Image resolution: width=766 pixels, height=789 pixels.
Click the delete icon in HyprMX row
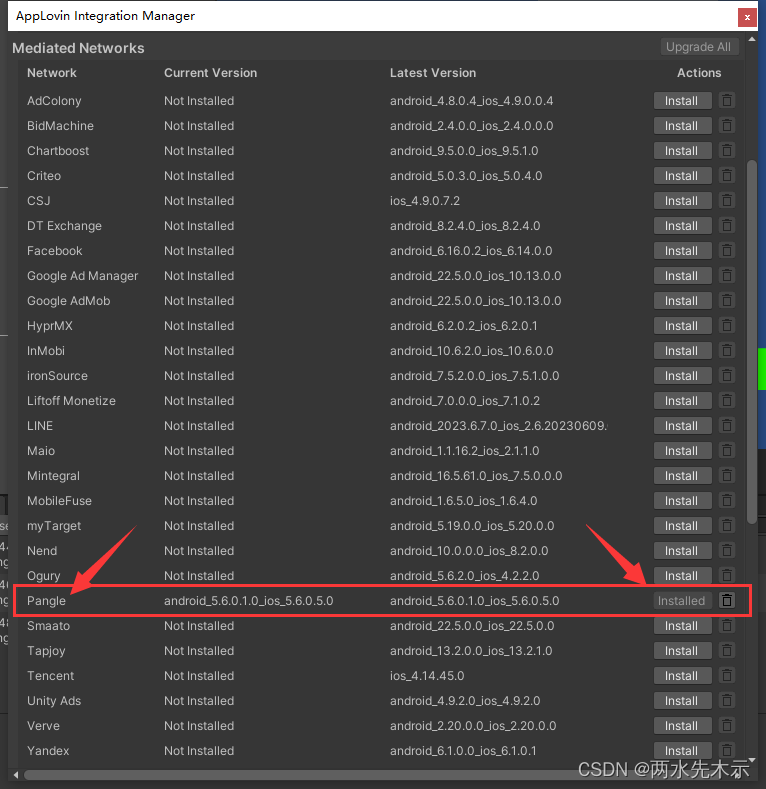pos(727,326)
